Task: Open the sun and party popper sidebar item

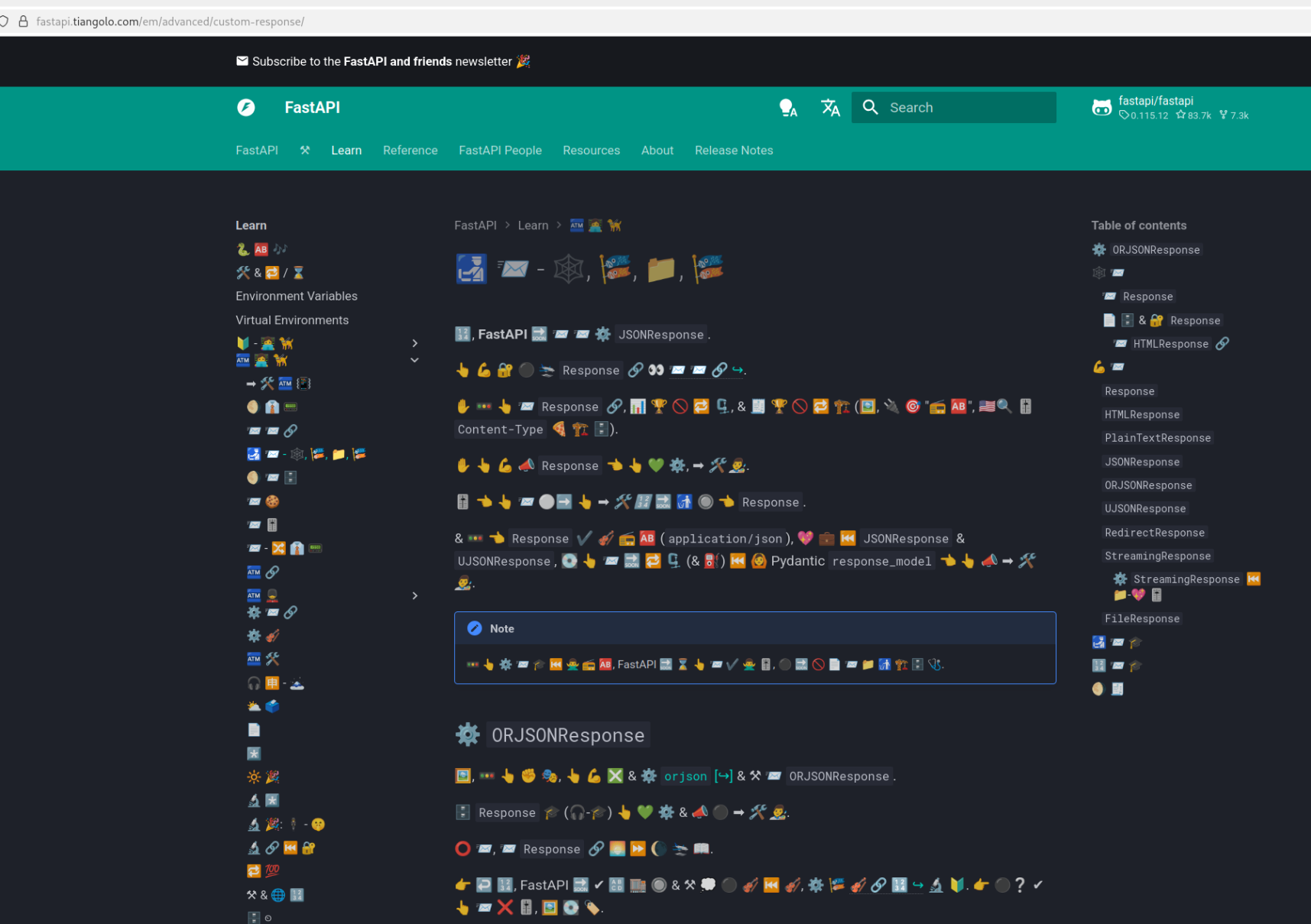Action: pos(263,777)
